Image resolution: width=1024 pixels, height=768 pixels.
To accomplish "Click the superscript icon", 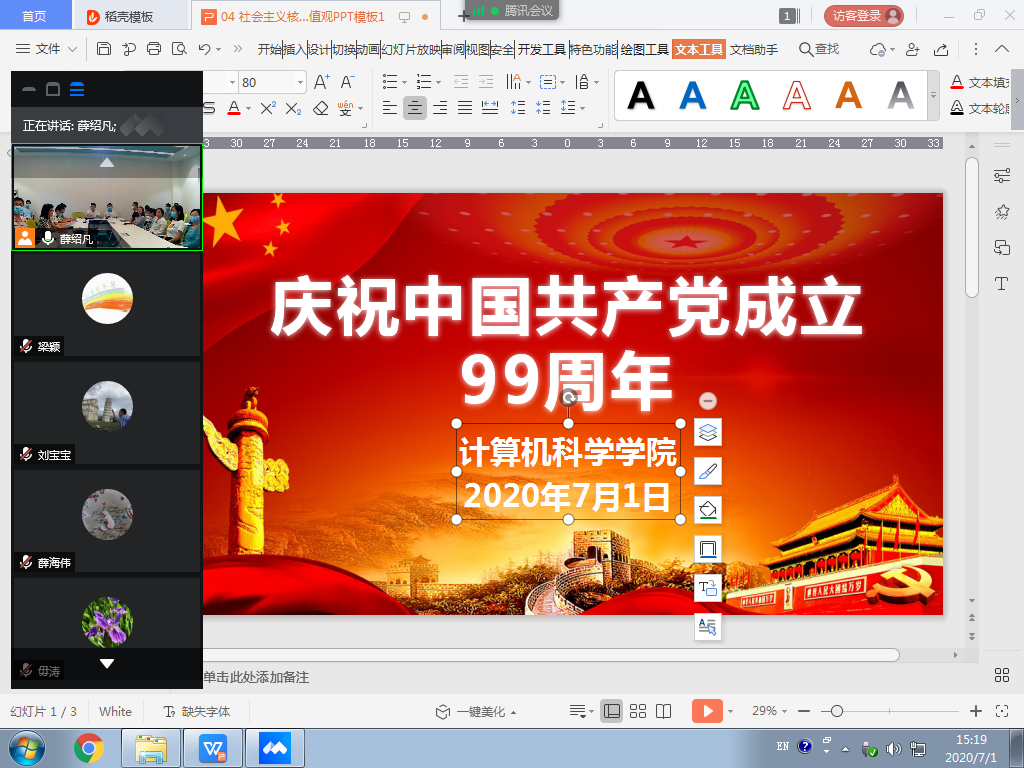I will coord(268,108).
